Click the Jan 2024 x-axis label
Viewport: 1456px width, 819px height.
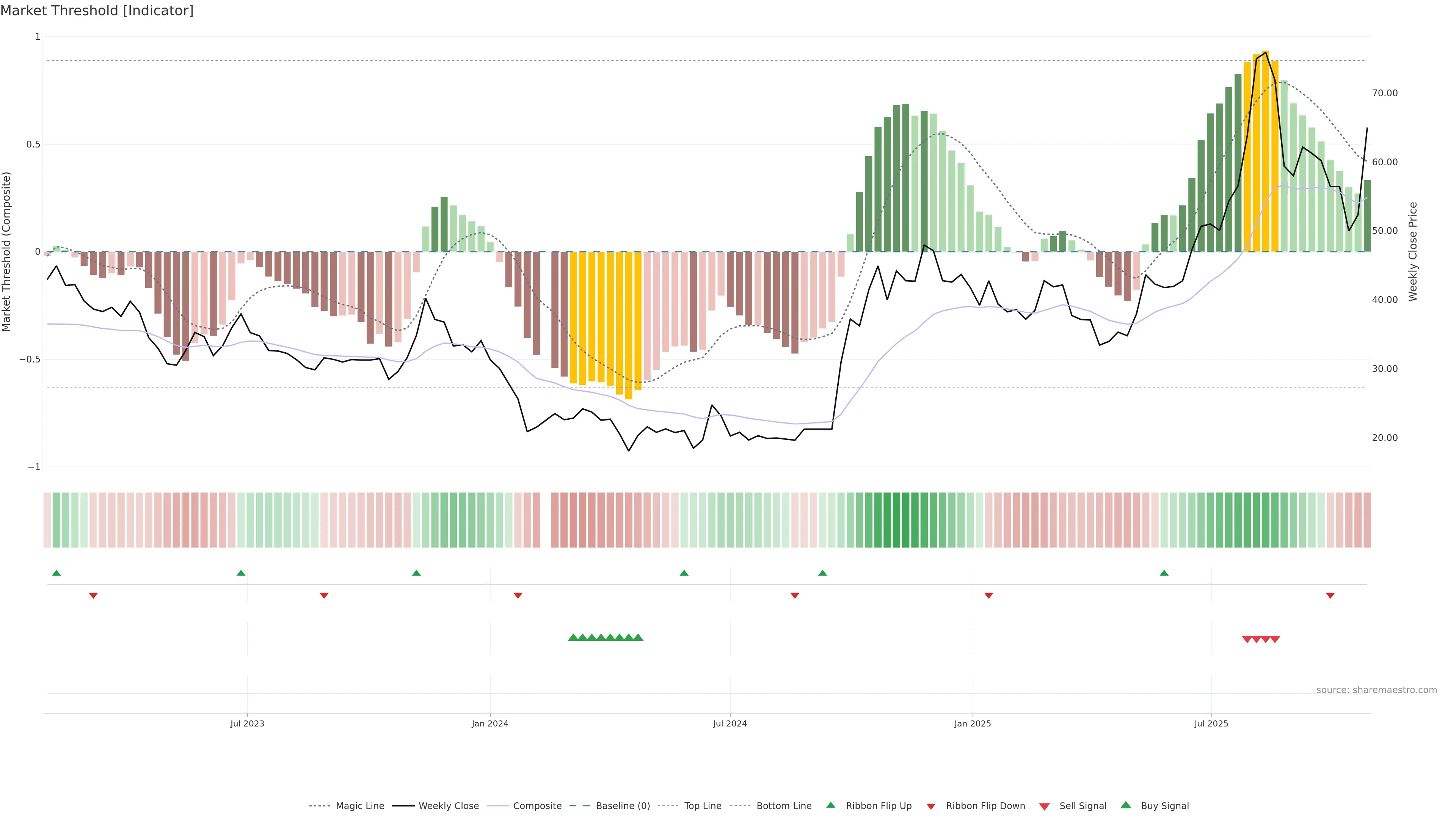pyautogui.click(x=490, y=723)
